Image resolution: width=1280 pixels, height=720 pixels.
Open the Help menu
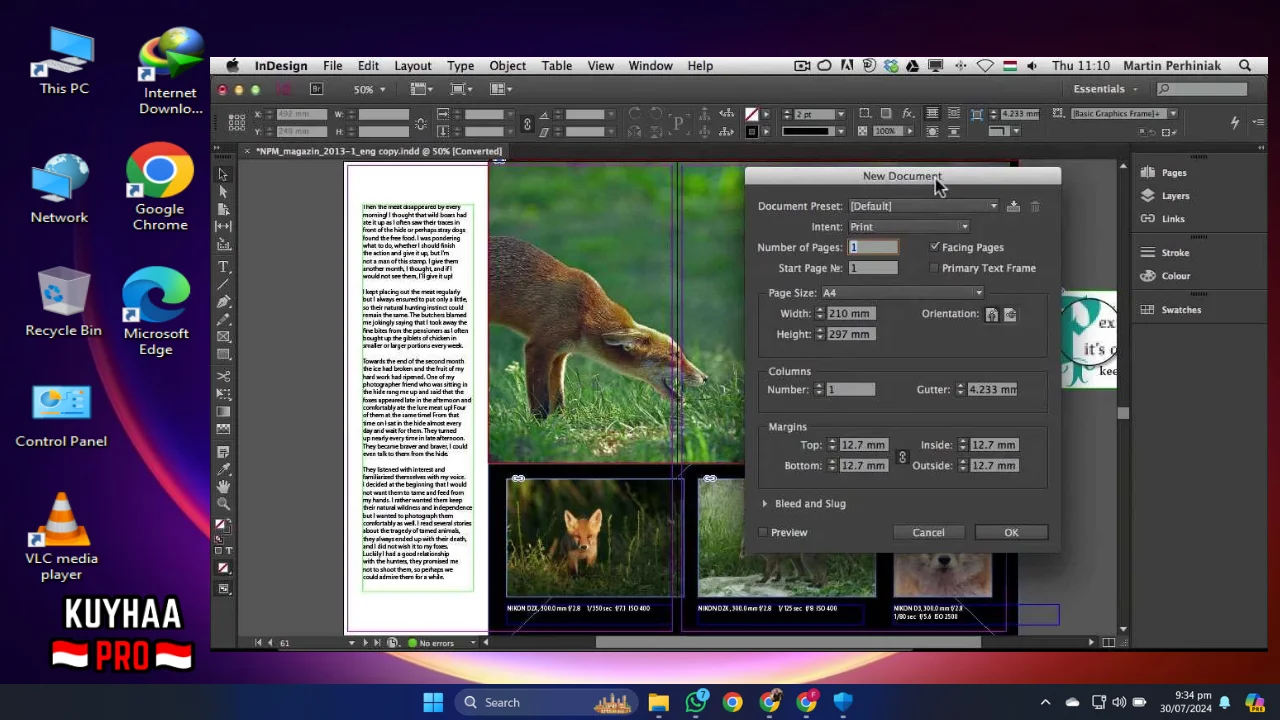(700, 66)
